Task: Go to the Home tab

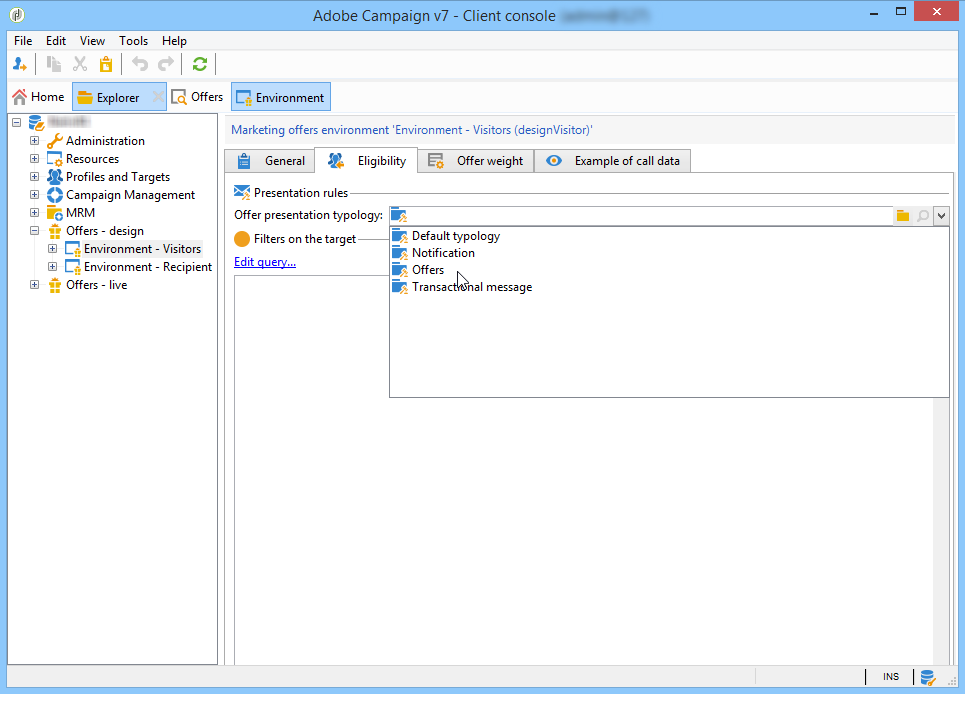Action: [x=39, y=97]
